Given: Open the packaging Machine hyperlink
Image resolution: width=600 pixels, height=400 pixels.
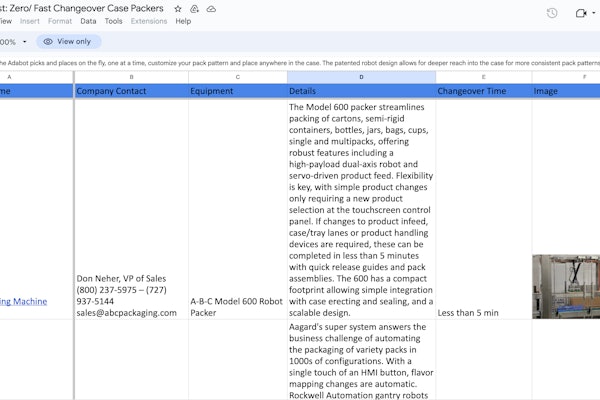Looking at the screenshot, I should 23,301.
